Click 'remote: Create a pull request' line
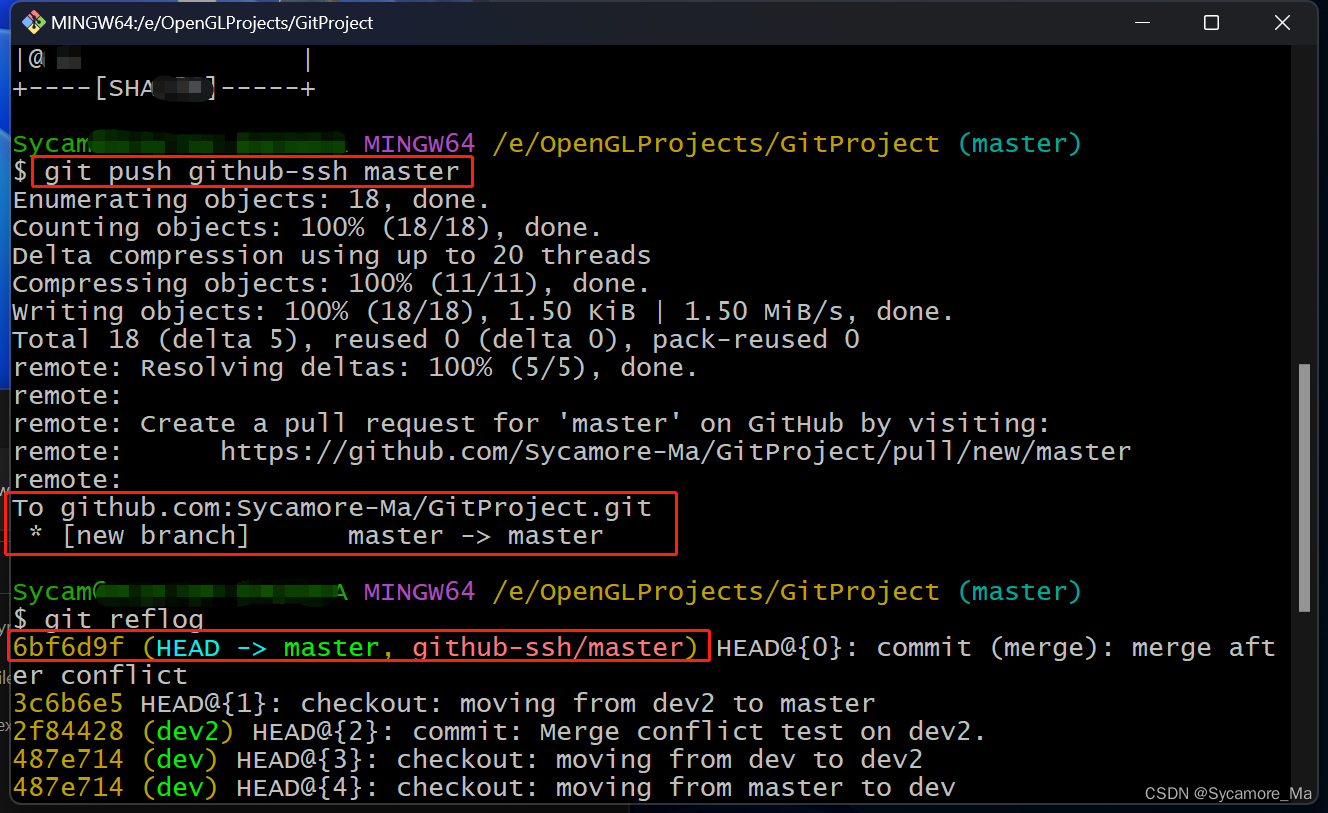 [531, 424]
